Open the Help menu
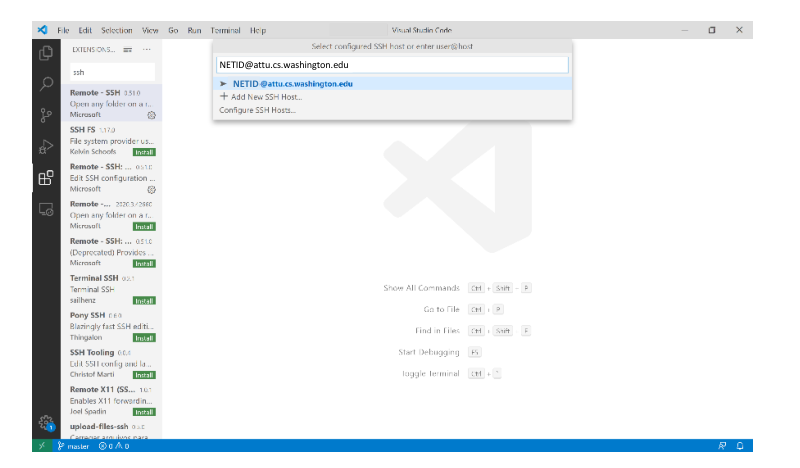 coord(258,31)
